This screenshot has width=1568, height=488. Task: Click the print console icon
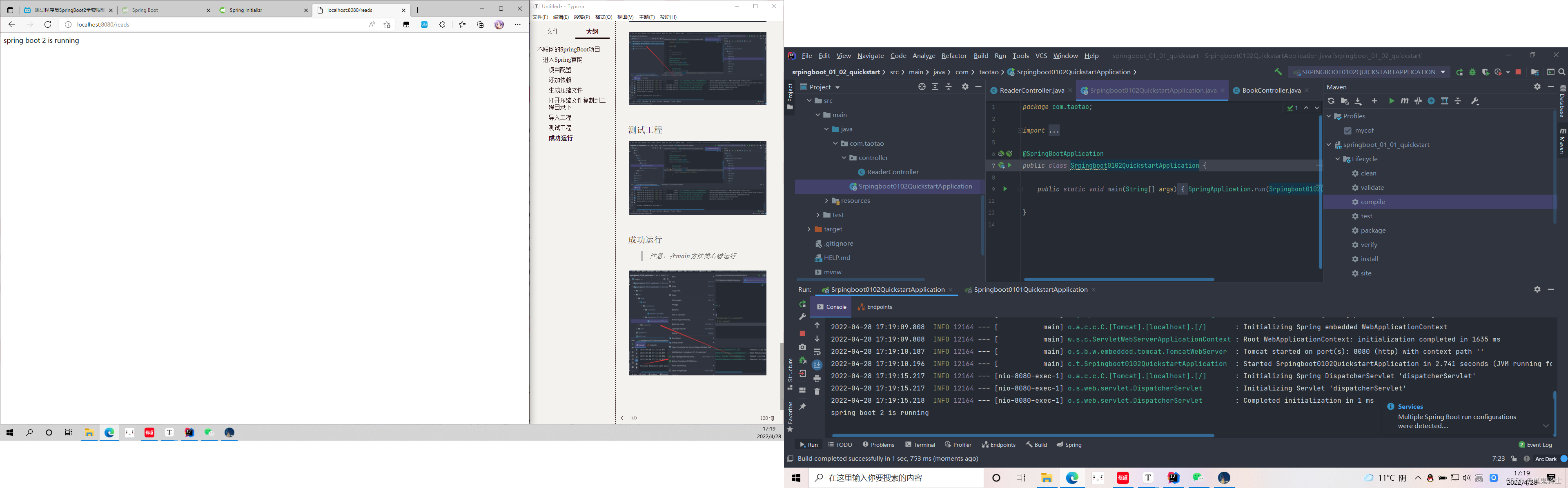(817, 379)
